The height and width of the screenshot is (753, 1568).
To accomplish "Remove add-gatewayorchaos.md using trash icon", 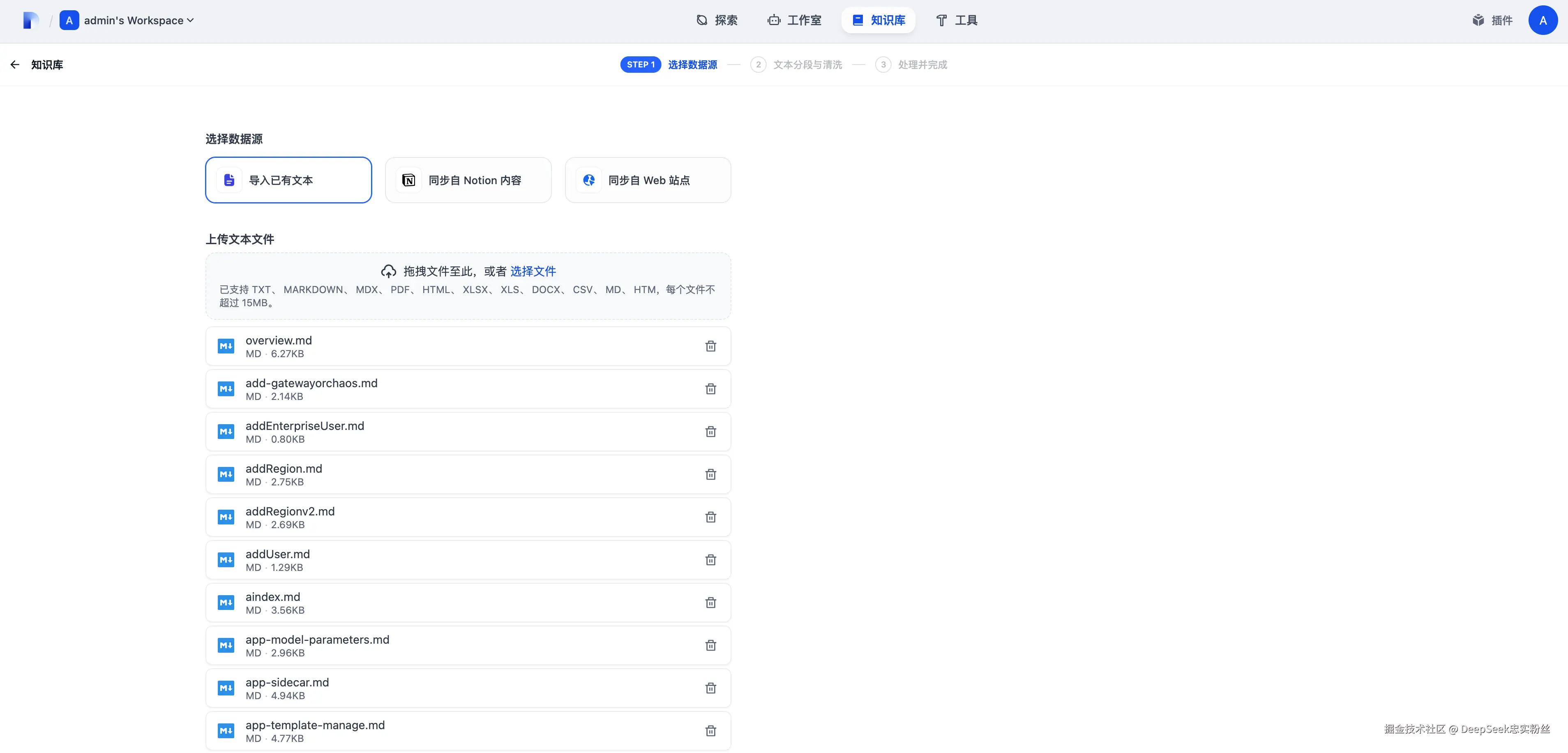I will tap(710, 389).
